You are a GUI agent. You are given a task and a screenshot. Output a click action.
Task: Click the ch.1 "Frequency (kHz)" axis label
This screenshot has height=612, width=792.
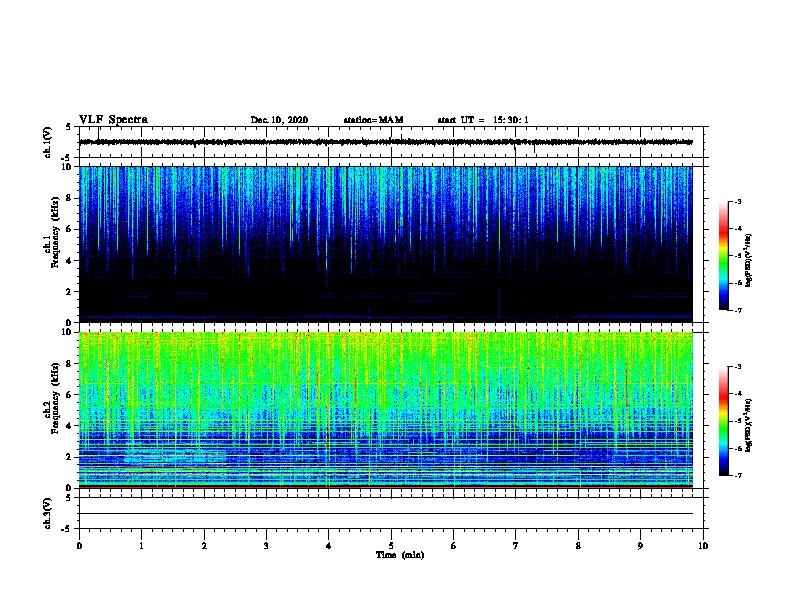click(x=55, y=232)
